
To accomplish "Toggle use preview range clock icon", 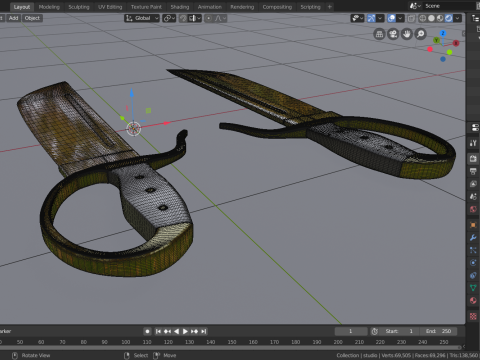I will tap(375, 331).
